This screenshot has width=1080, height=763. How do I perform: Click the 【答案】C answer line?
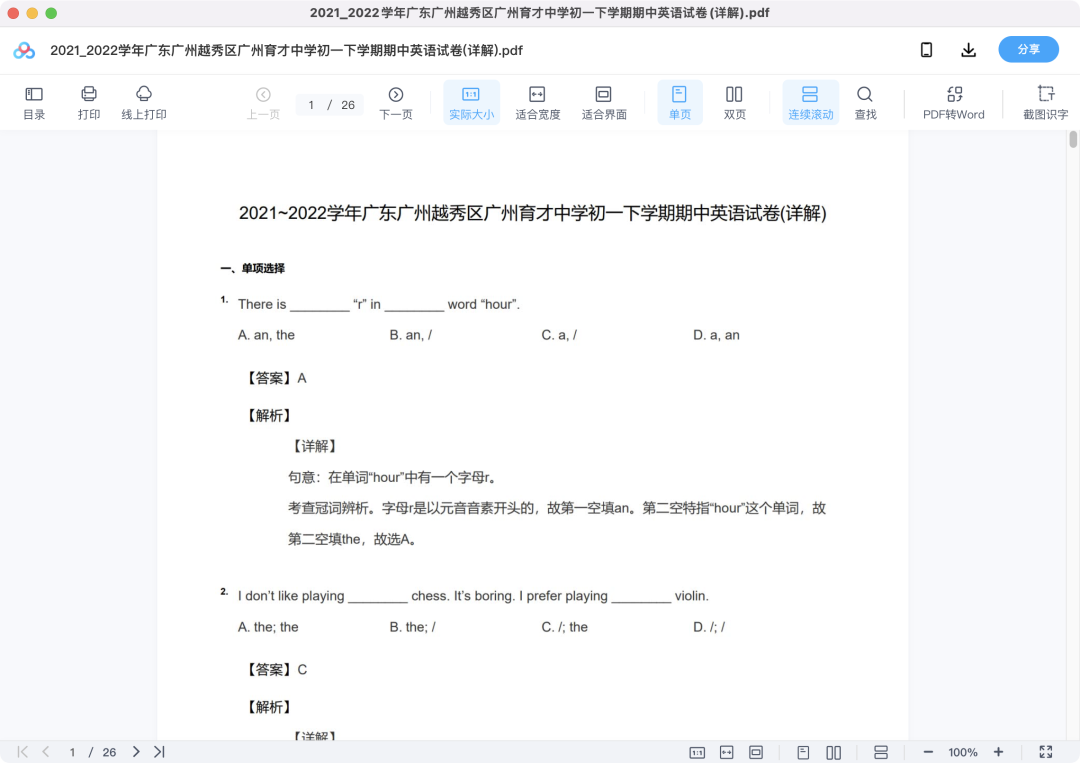[276, 669]
